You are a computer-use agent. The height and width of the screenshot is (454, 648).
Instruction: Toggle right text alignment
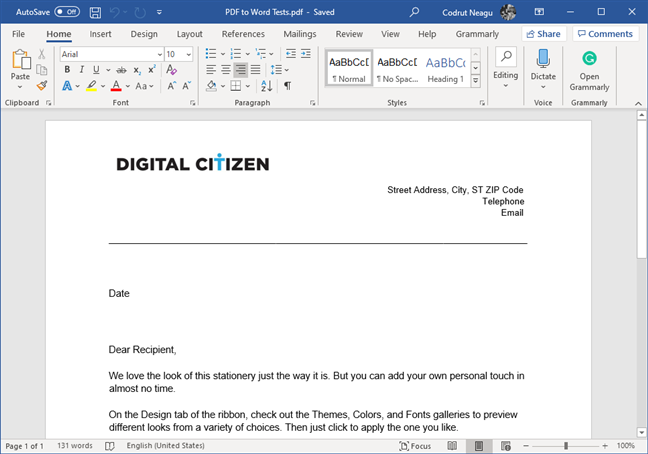click(x=241, y=69)
